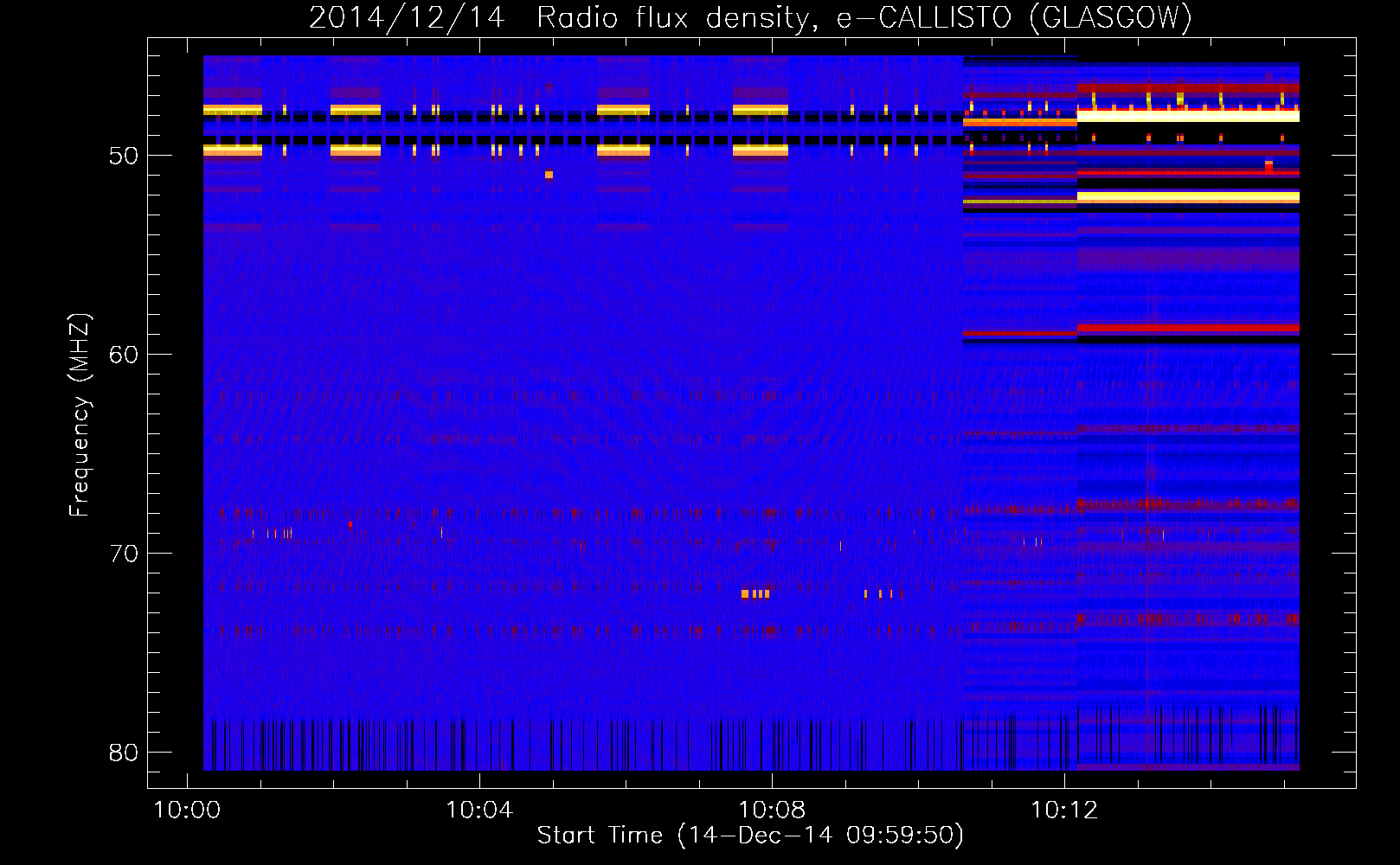The image size is (1400, 865).
Task: Click the '80' frequency tick label
Action: [124, 753]
